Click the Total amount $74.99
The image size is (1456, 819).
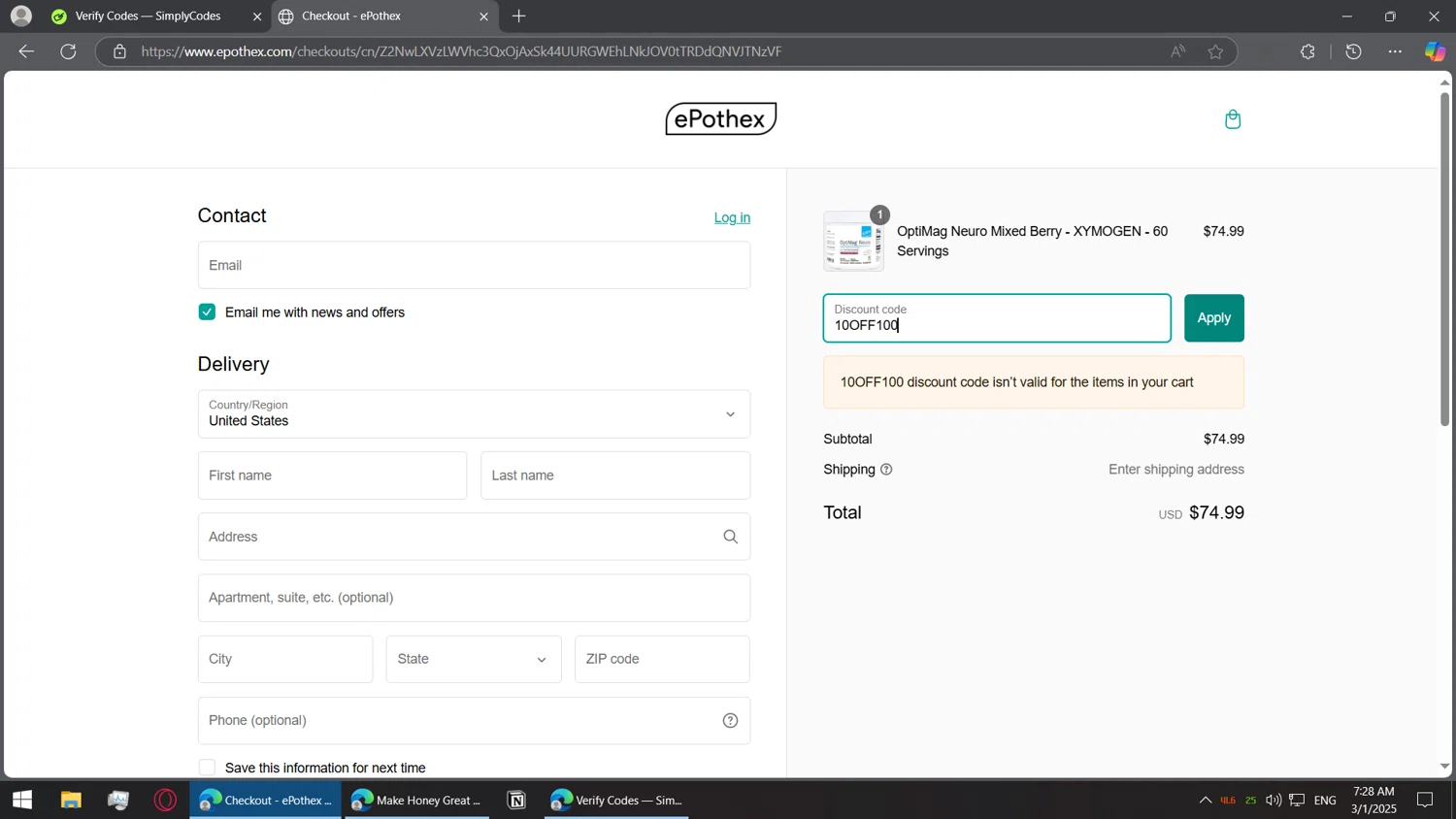(x=1216, y=512)
